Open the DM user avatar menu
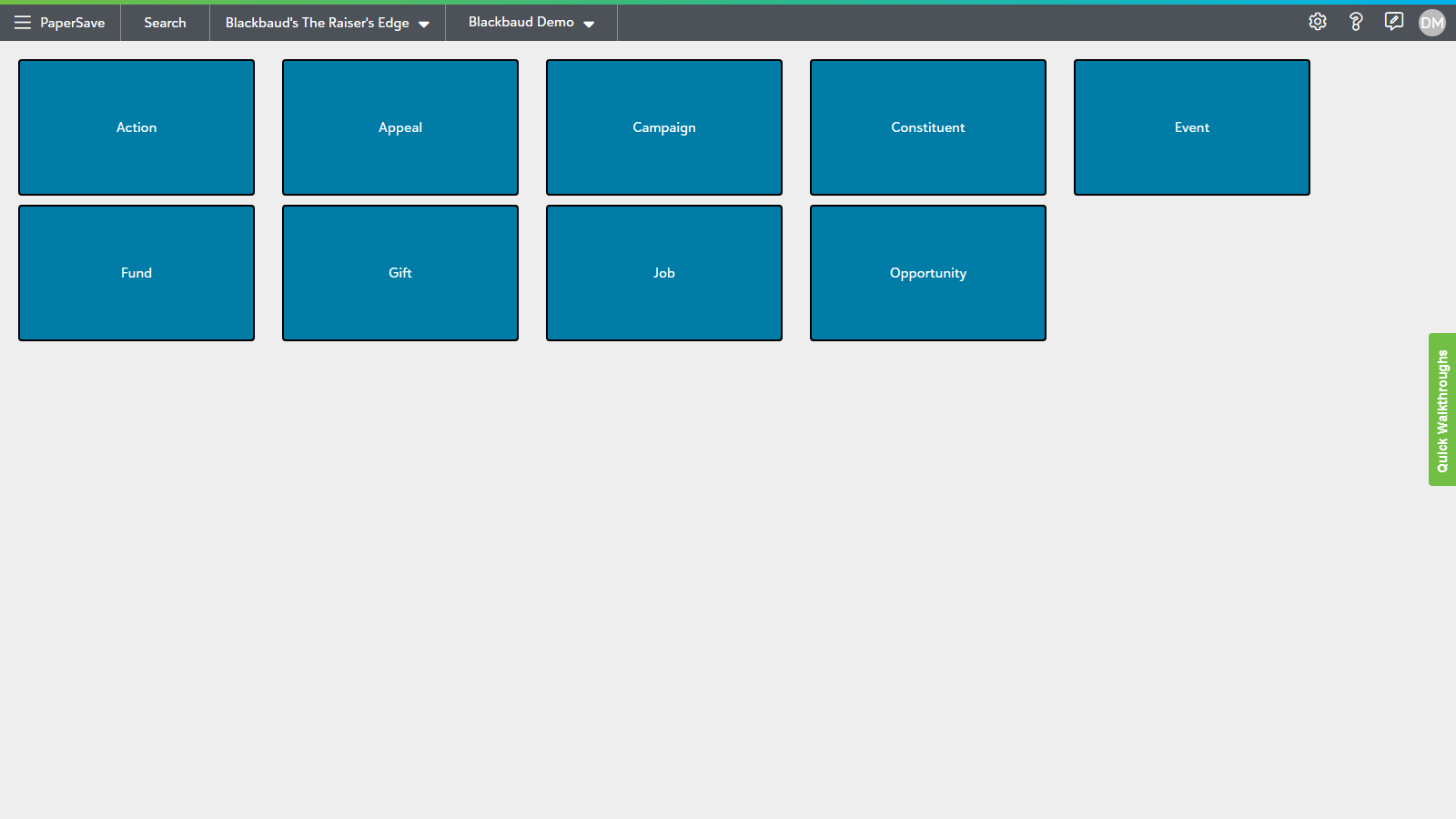 click(x=1431, y=23)
